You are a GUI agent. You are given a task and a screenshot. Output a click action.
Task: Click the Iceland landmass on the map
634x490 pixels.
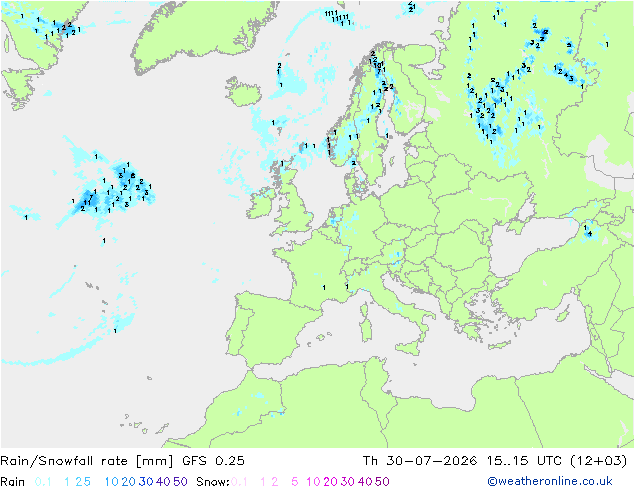tap(243, 93)
